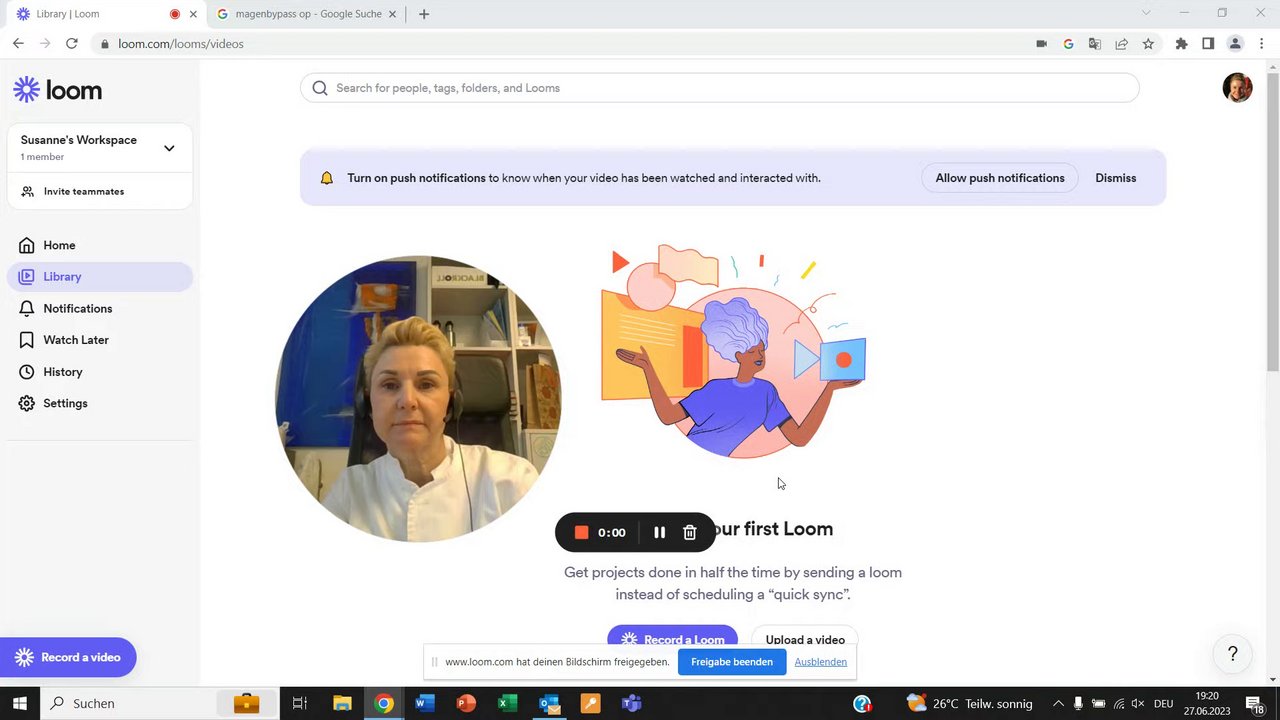Pause the Loom recording

pos(659,533)
